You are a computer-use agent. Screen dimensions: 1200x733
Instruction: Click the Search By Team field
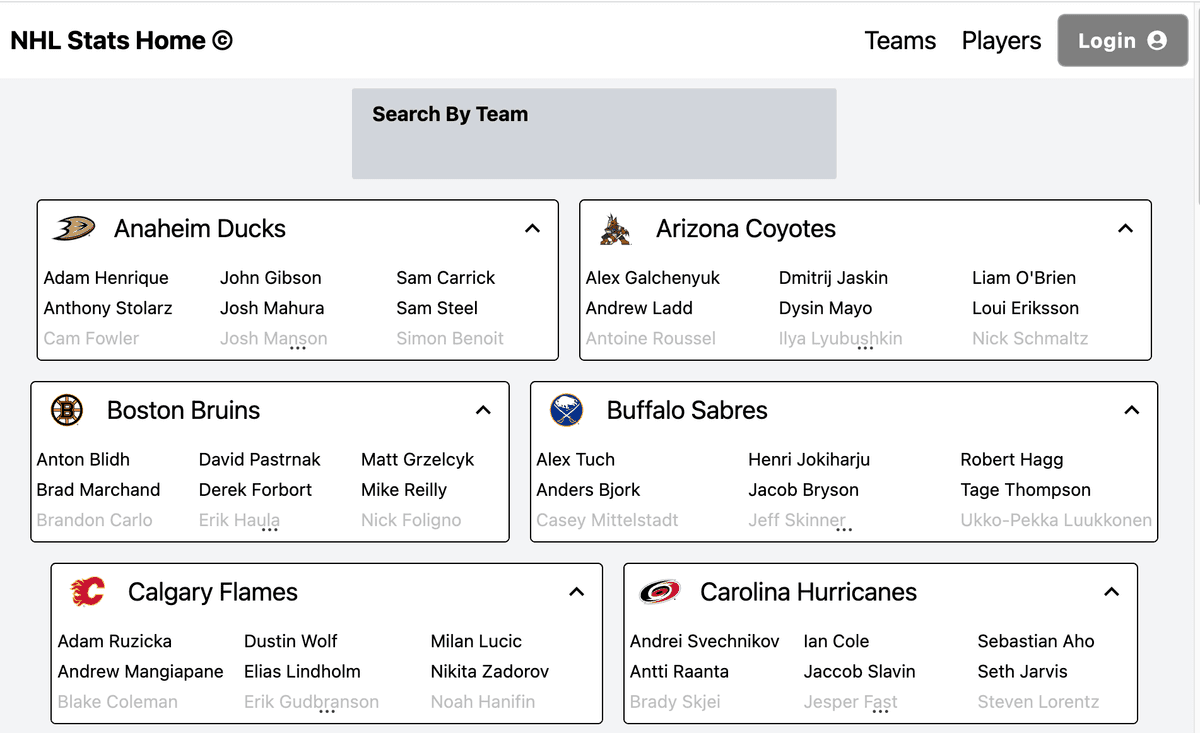pos(594,133)
